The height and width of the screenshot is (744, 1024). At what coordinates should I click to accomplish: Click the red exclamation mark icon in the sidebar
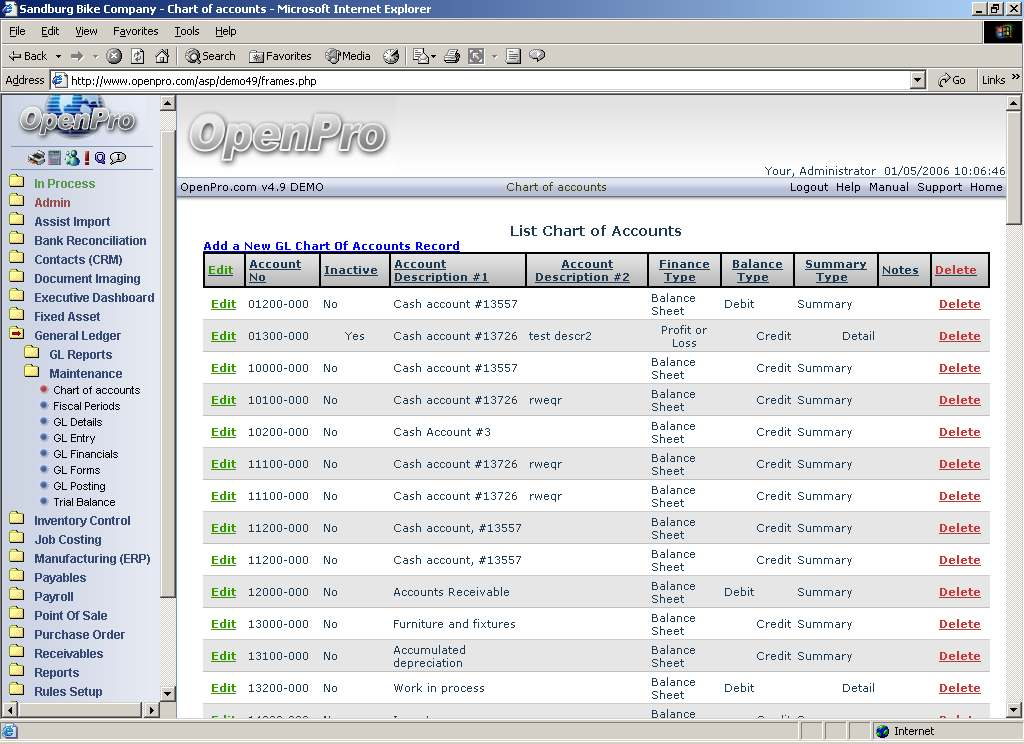coord(87,158)
